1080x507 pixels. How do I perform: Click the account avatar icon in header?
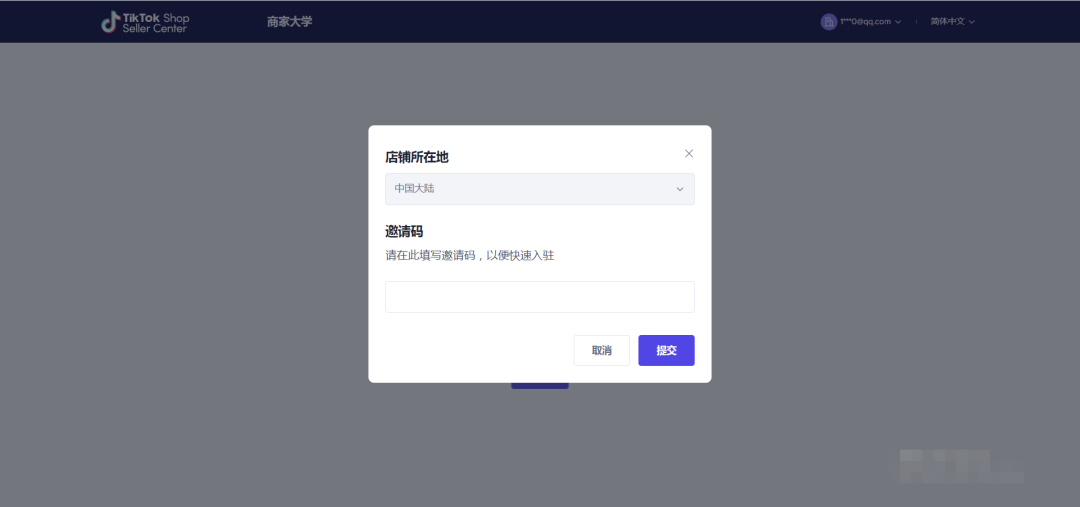pyautogui.click(x=828, y=21)
